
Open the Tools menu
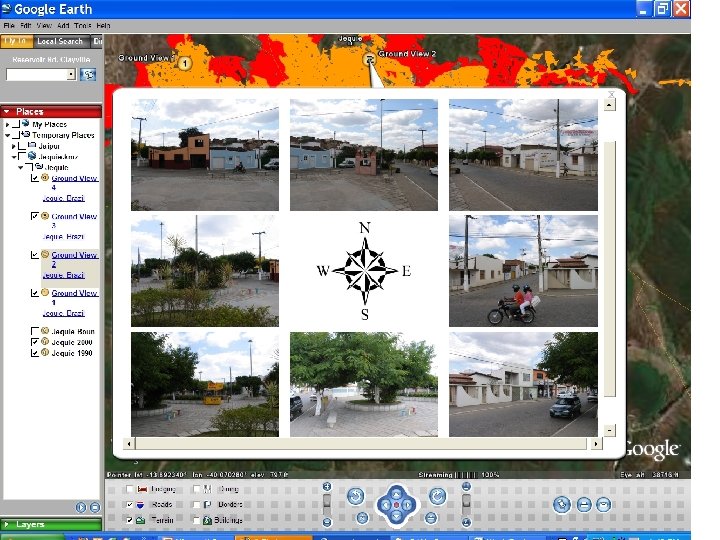[83, 26]
